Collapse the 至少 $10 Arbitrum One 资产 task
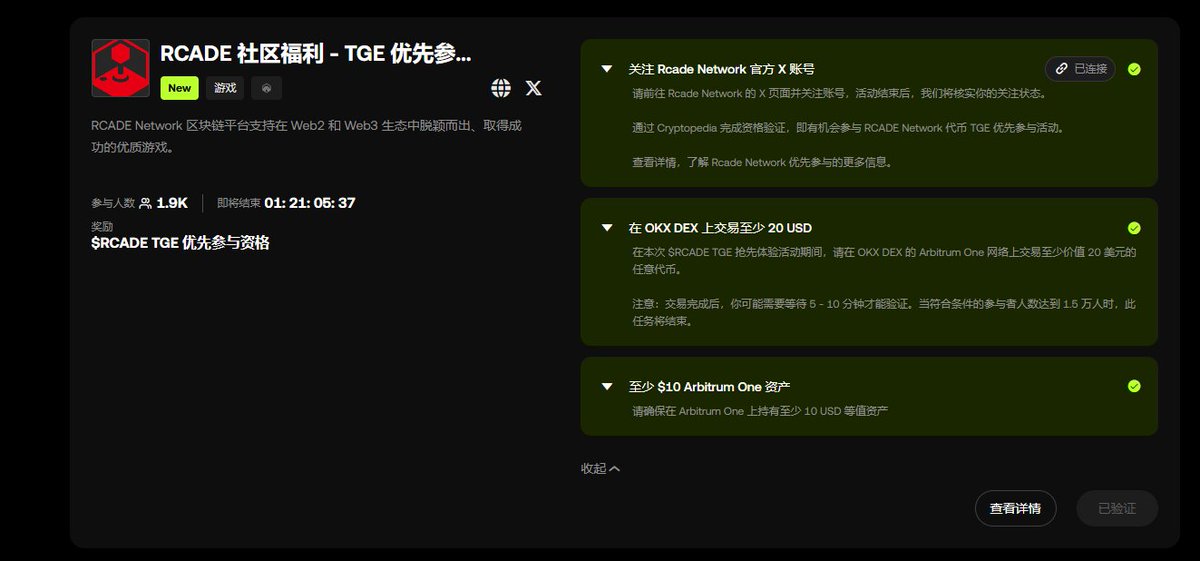Screen dimensions: 1200x561 click(x=606, y=386)
